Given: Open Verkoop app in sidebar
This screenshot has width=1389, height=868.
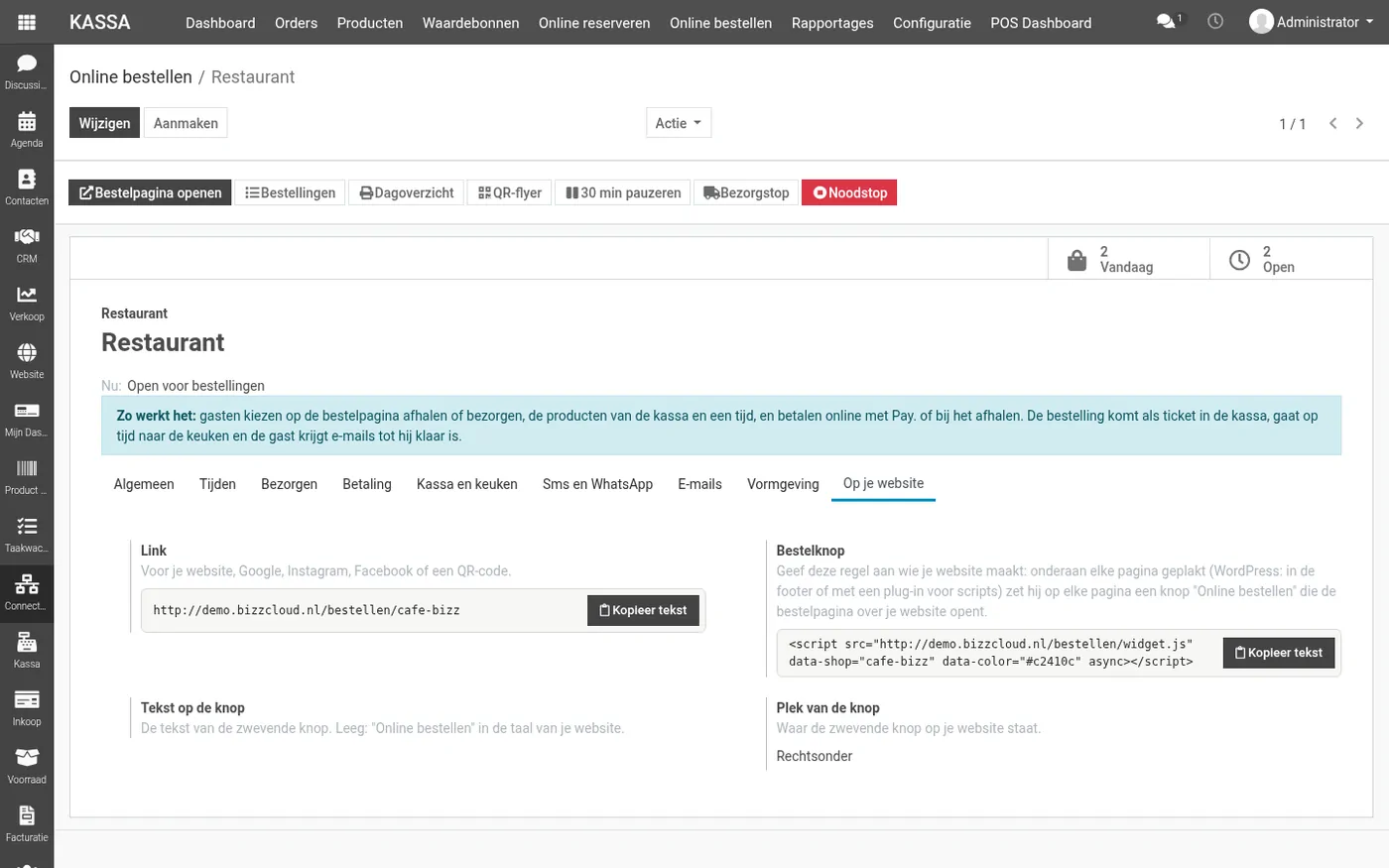Looking at the screenshot, I should (x=27, y=304).
